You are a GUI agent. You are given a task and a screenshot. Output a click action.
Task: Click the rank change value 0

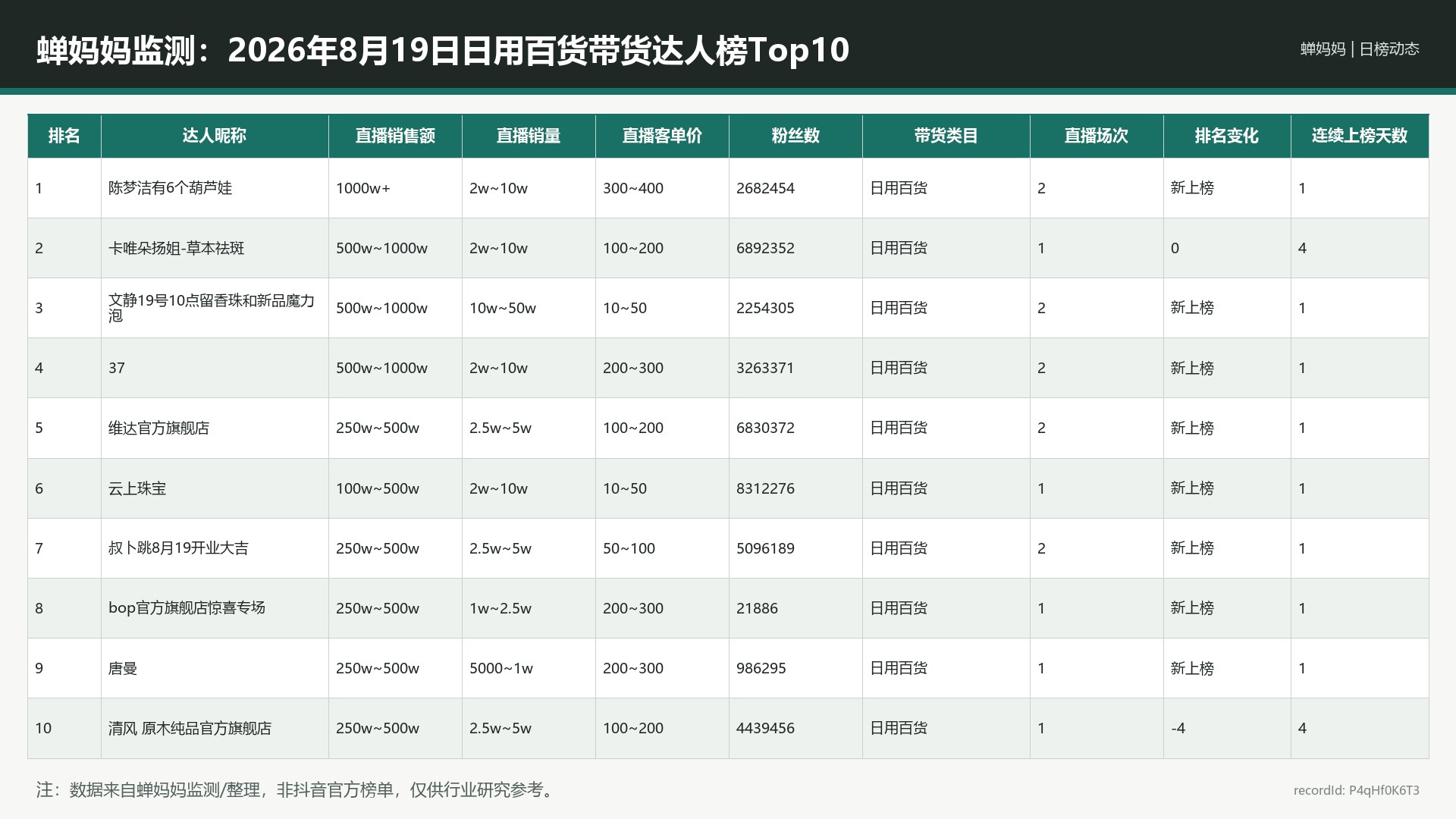[1175, 248]
